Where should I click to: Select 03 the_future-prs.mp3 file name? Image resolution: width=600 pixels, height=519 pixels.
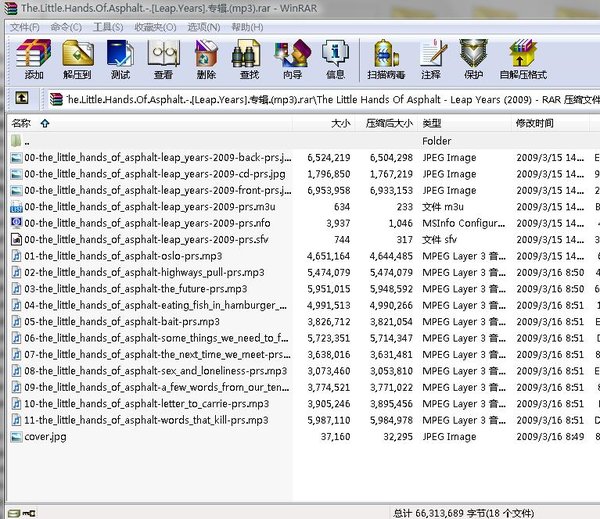pyautogui.click(x=136, y=289)
